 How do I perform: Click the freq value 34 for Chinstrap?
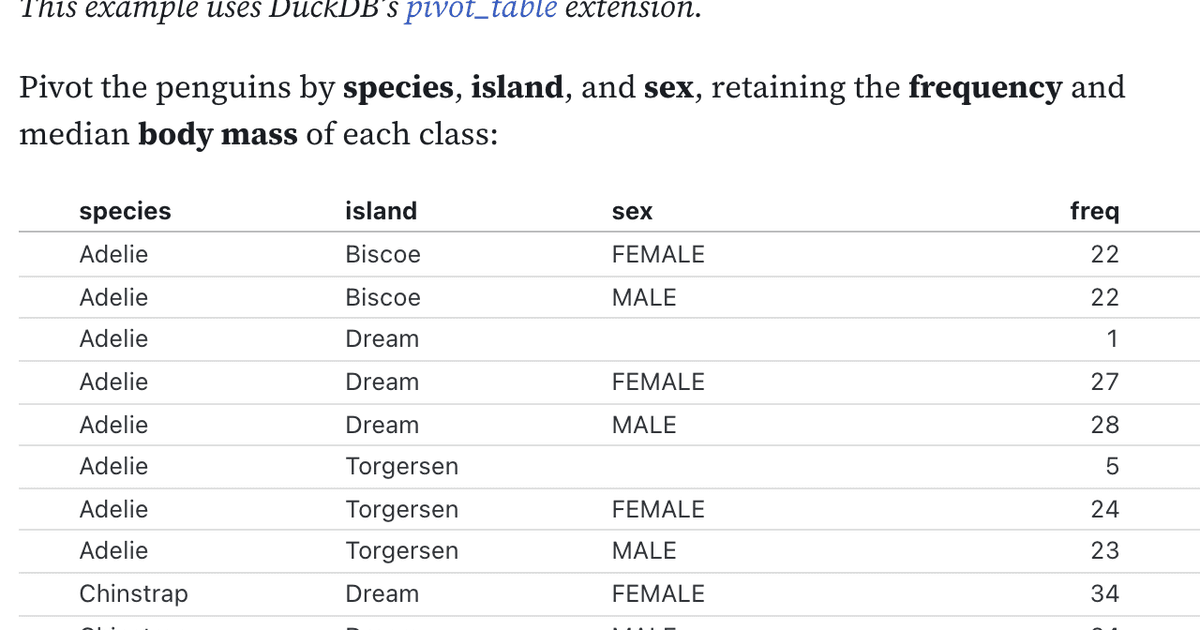coord(1104,594)
